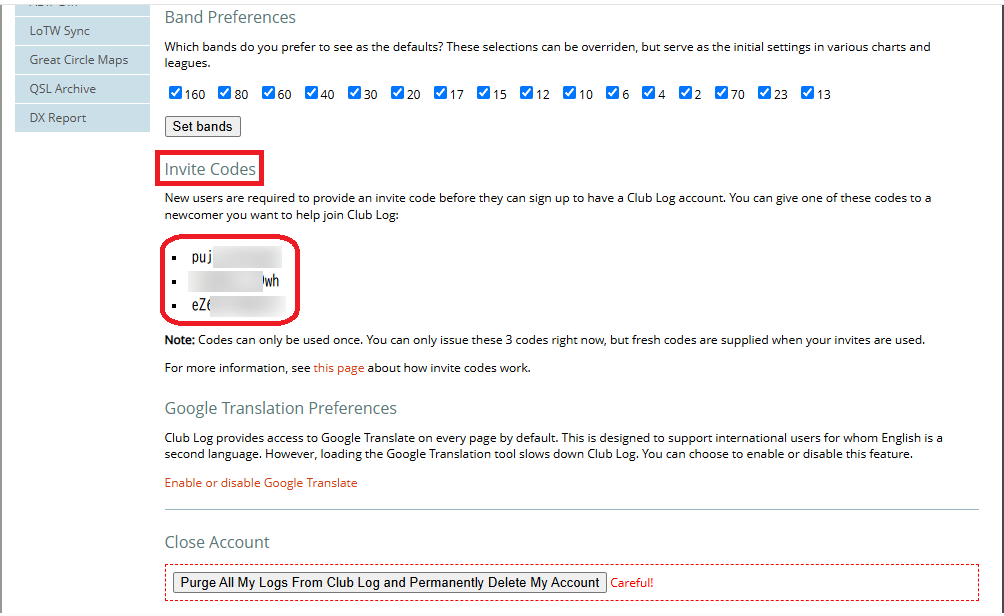Click the Google Translation Preferences heading

click(280, 408)
